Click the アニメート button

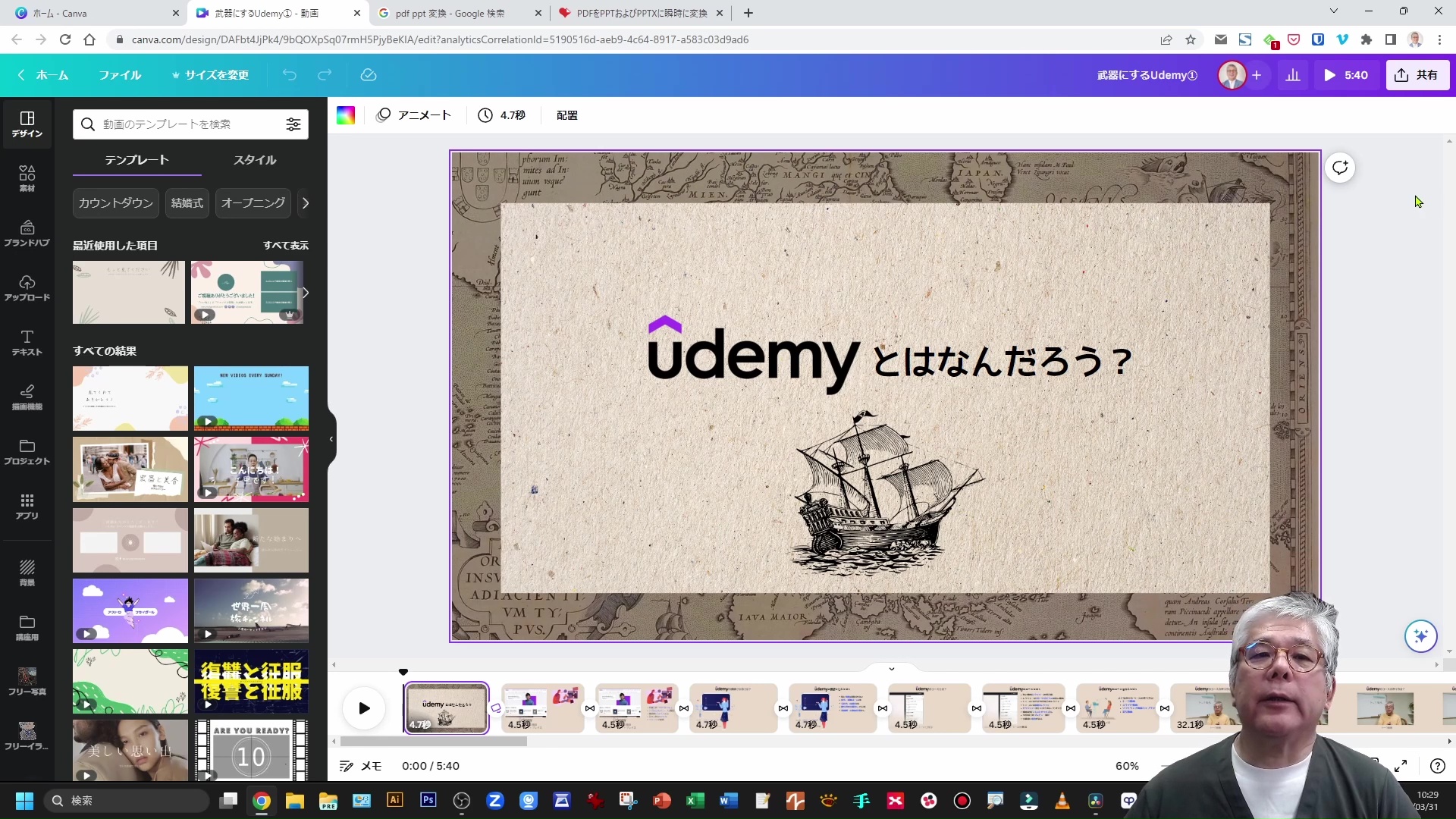click(414, 115)
